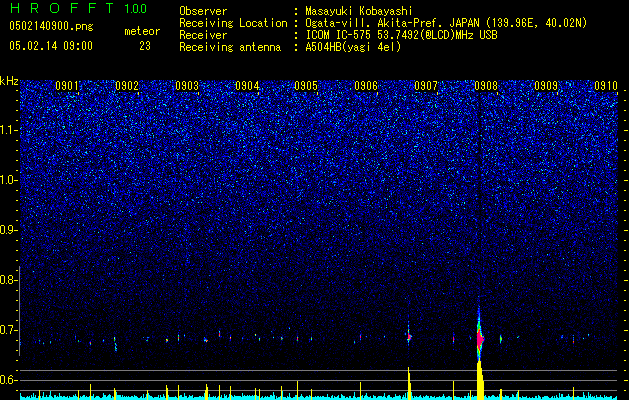Viewport: 629px width, 400px height.
Task: Click the 0904 time marker
Action: coord(247,86)
